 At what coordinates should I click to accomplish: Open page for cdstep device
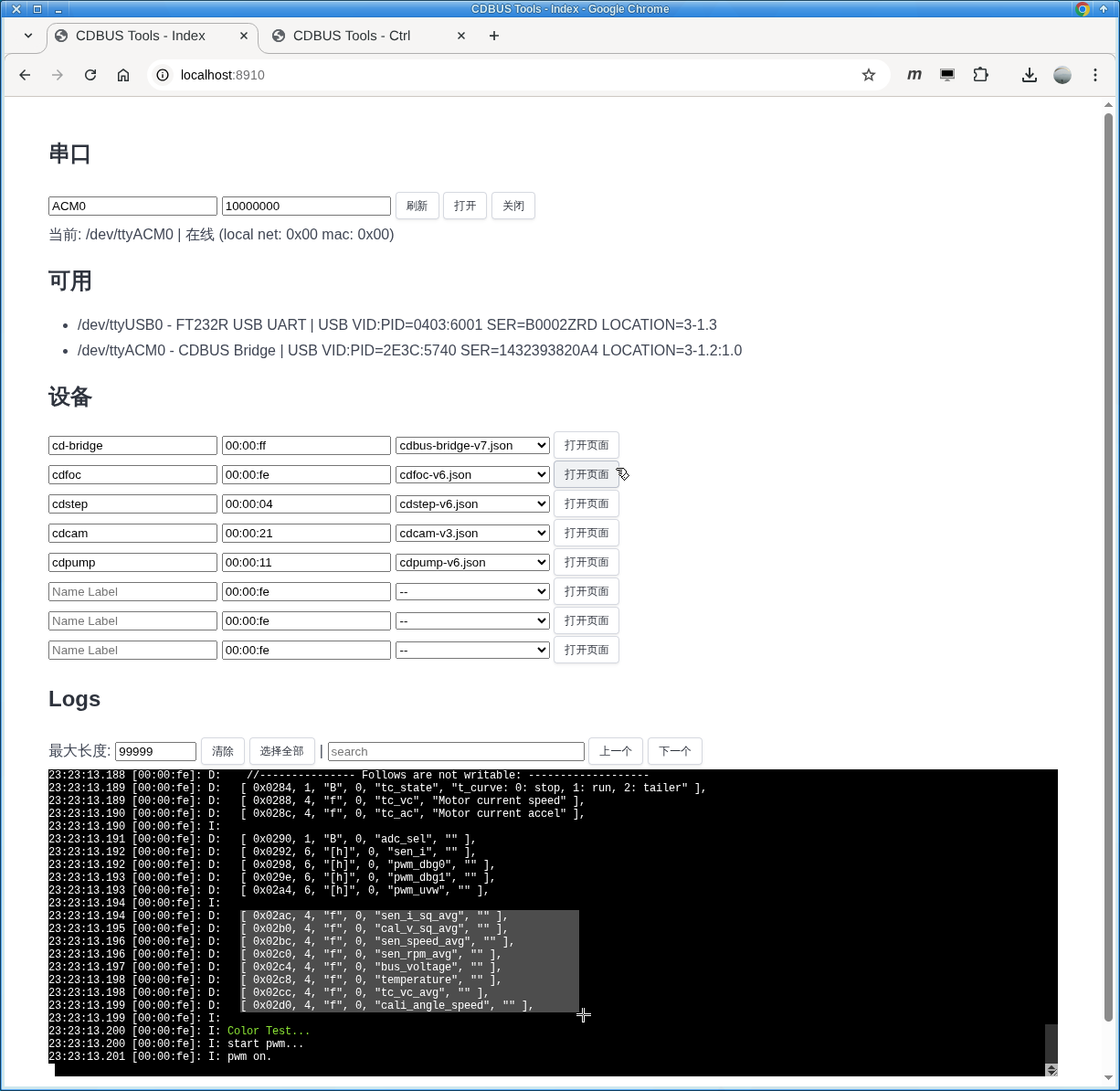tap(586, 503)
